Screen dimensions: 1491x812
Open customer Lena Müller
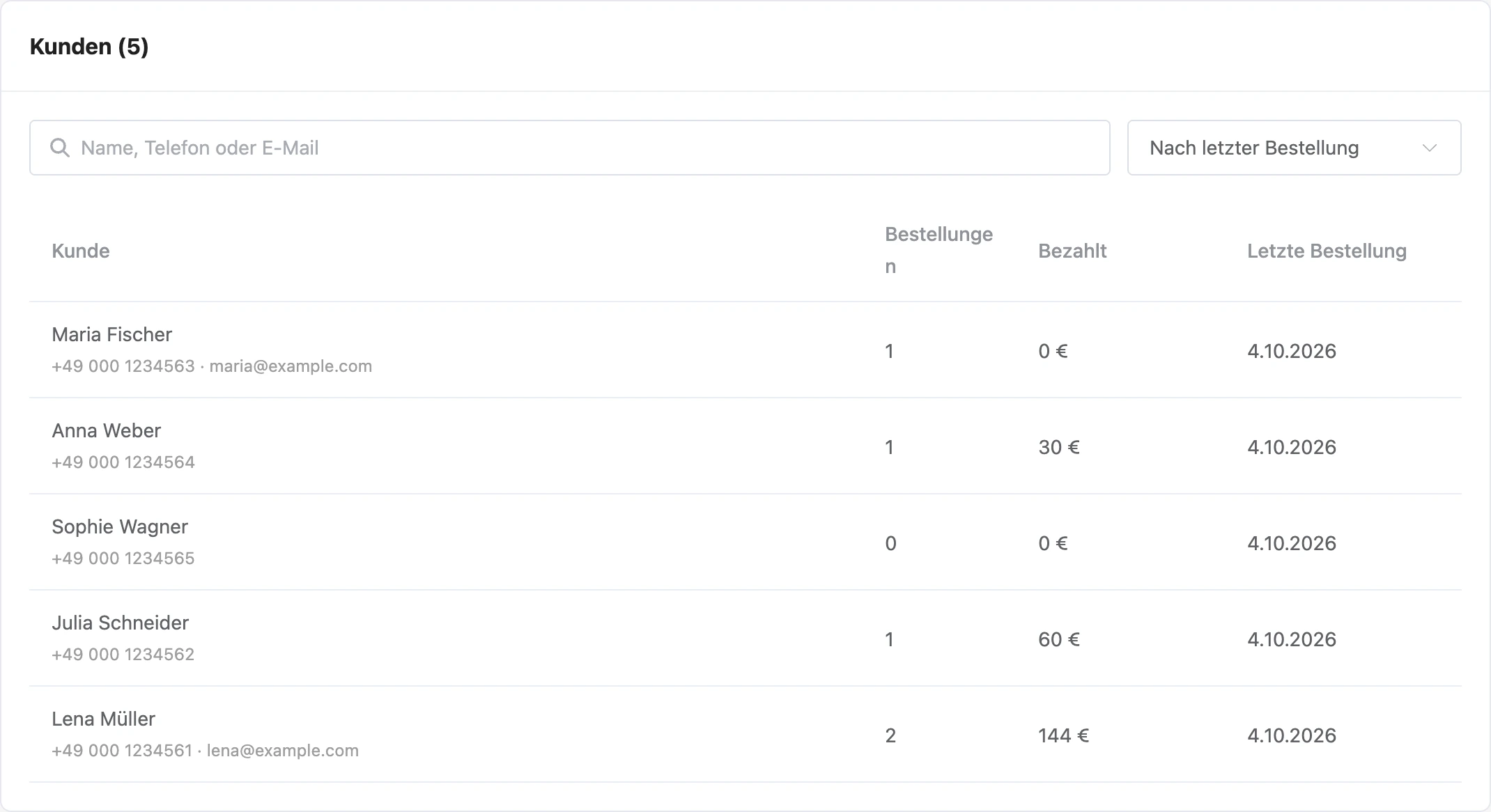[x=103, y=719]
